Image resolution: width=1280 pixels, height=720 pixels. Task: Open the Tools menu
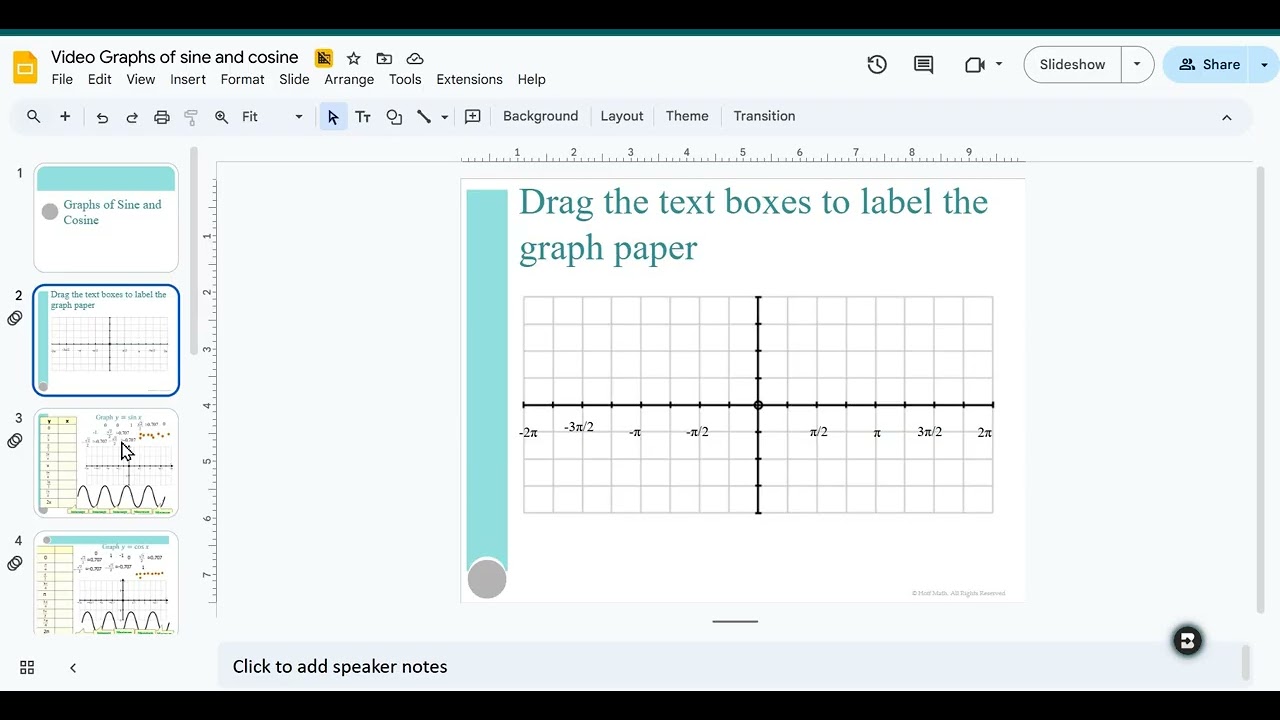(405, 80)
